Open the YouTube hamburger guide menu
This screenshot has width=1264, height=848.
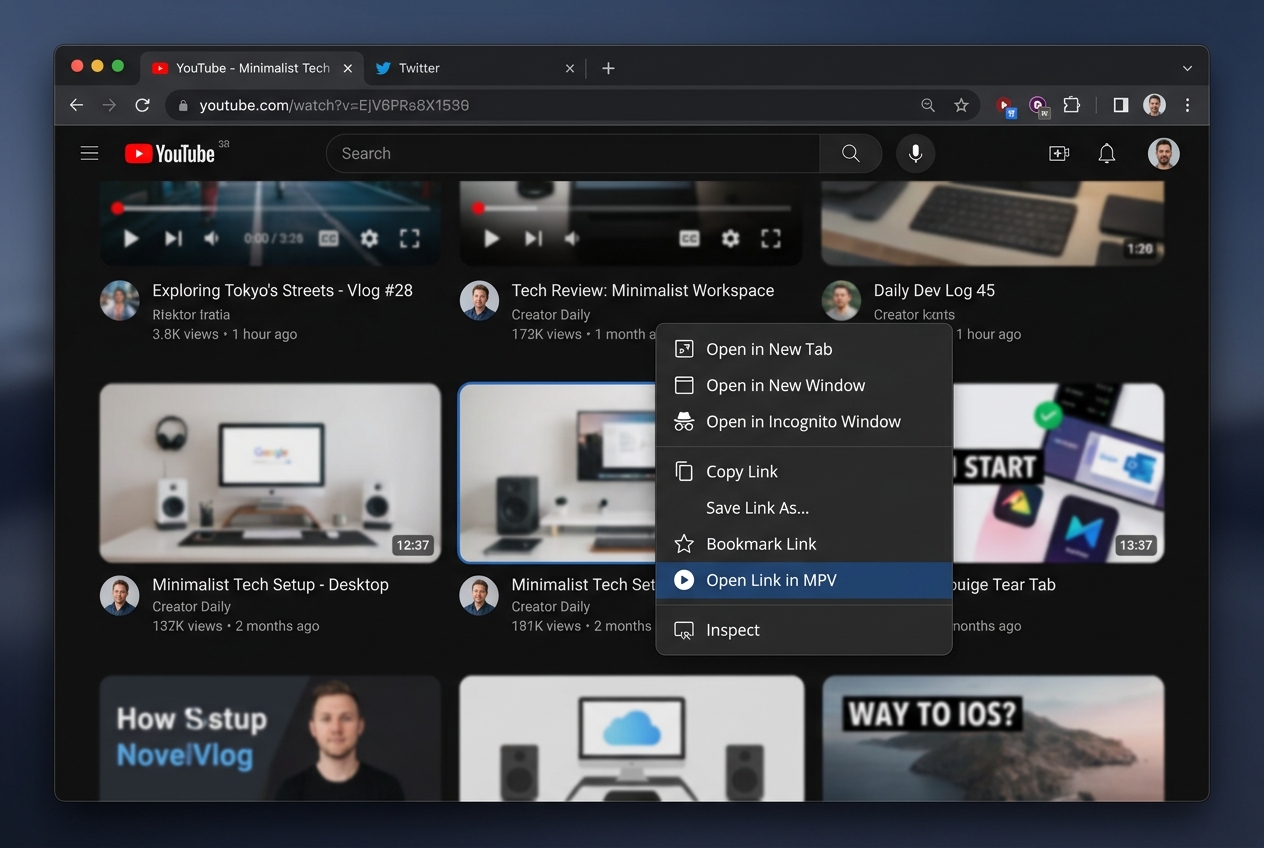click(x=89, y=153)
